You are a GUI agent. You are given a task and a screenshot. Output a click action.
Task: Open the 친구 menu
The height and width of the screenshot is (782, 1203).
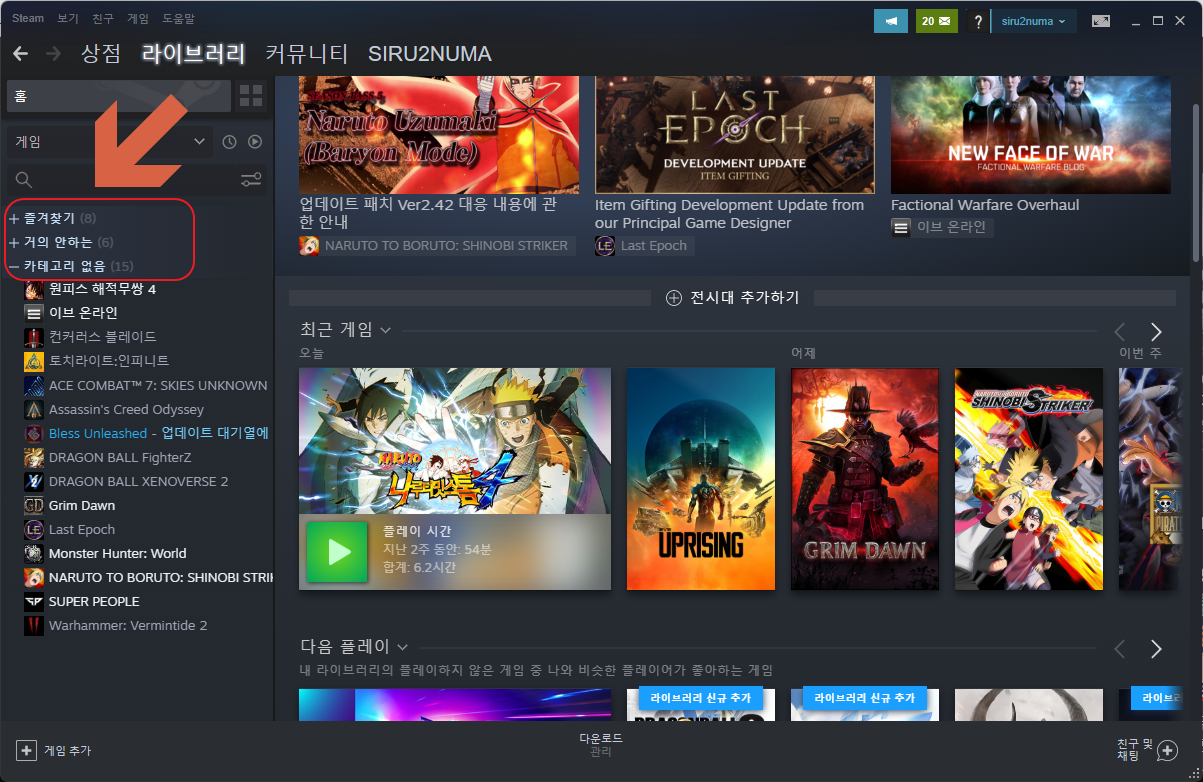point(103,18)
